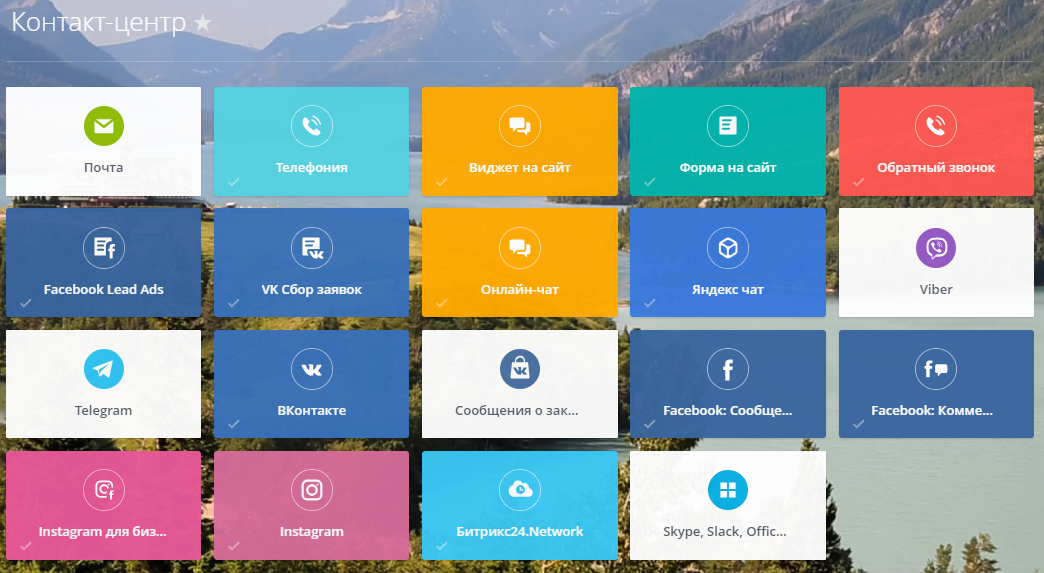Click the Яндекс чат label
The height and width of the screenshot is (573, 1044).
728,289
